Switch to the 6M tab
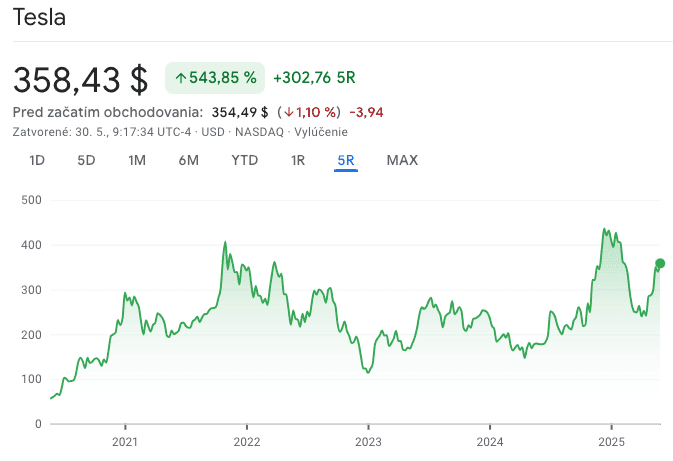The height and width of the screenshot is (461, 673). tap(188, 160)
